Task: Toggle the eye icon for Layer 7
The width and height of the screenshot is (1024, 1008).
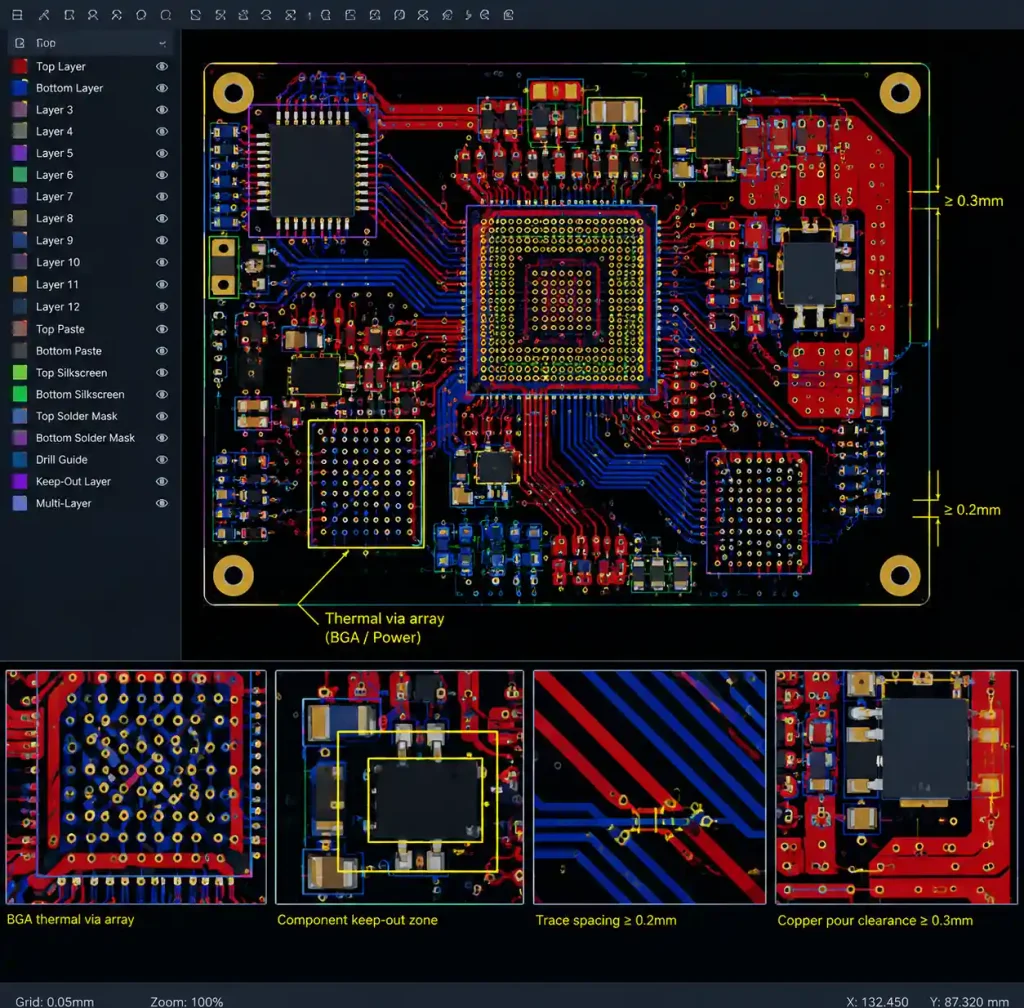Action: click(161, 197)
